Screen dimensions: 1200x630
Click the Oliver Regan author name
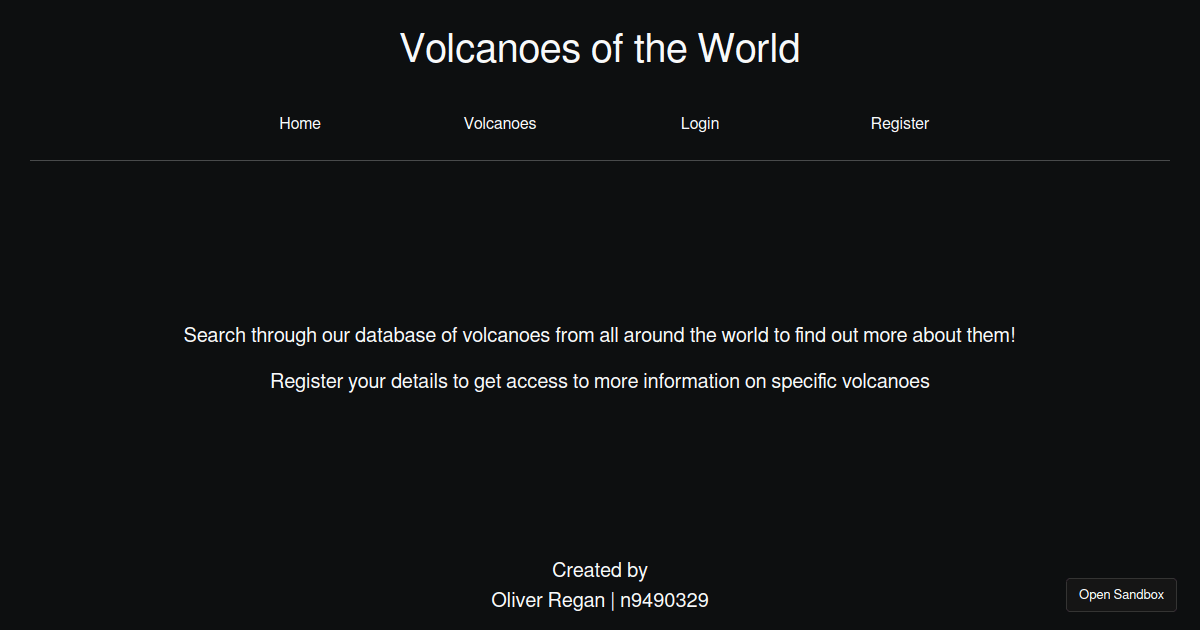[548, 601]
